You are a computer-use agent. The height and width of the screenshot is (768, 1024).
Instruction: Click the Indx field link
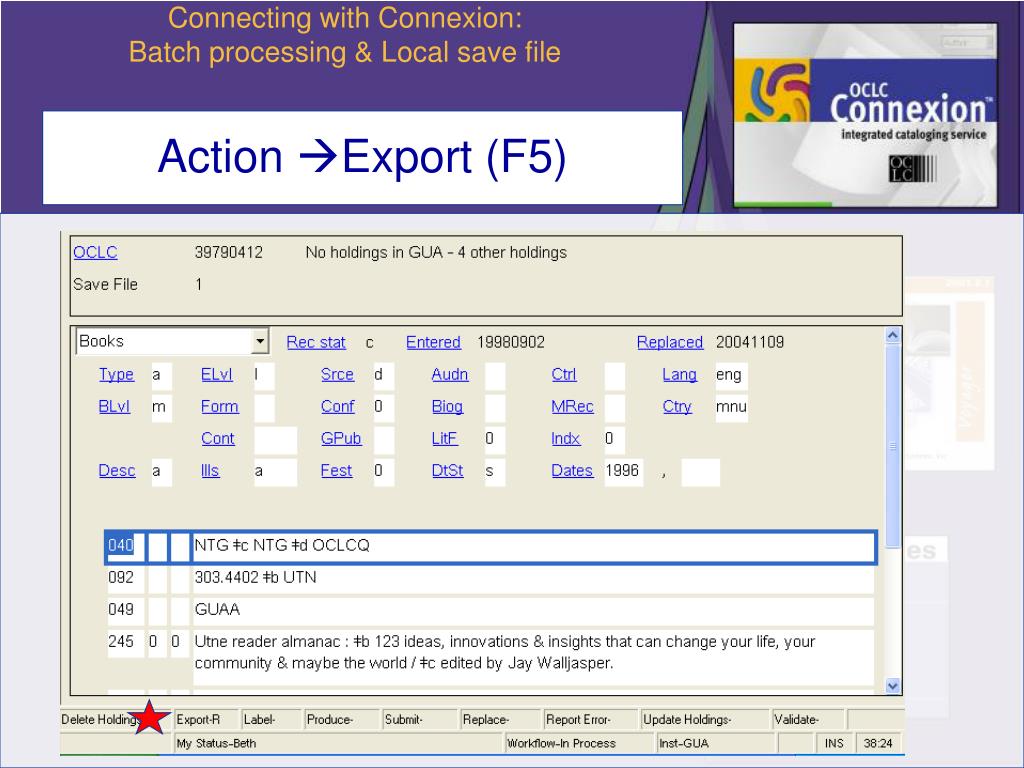point(566,438)
